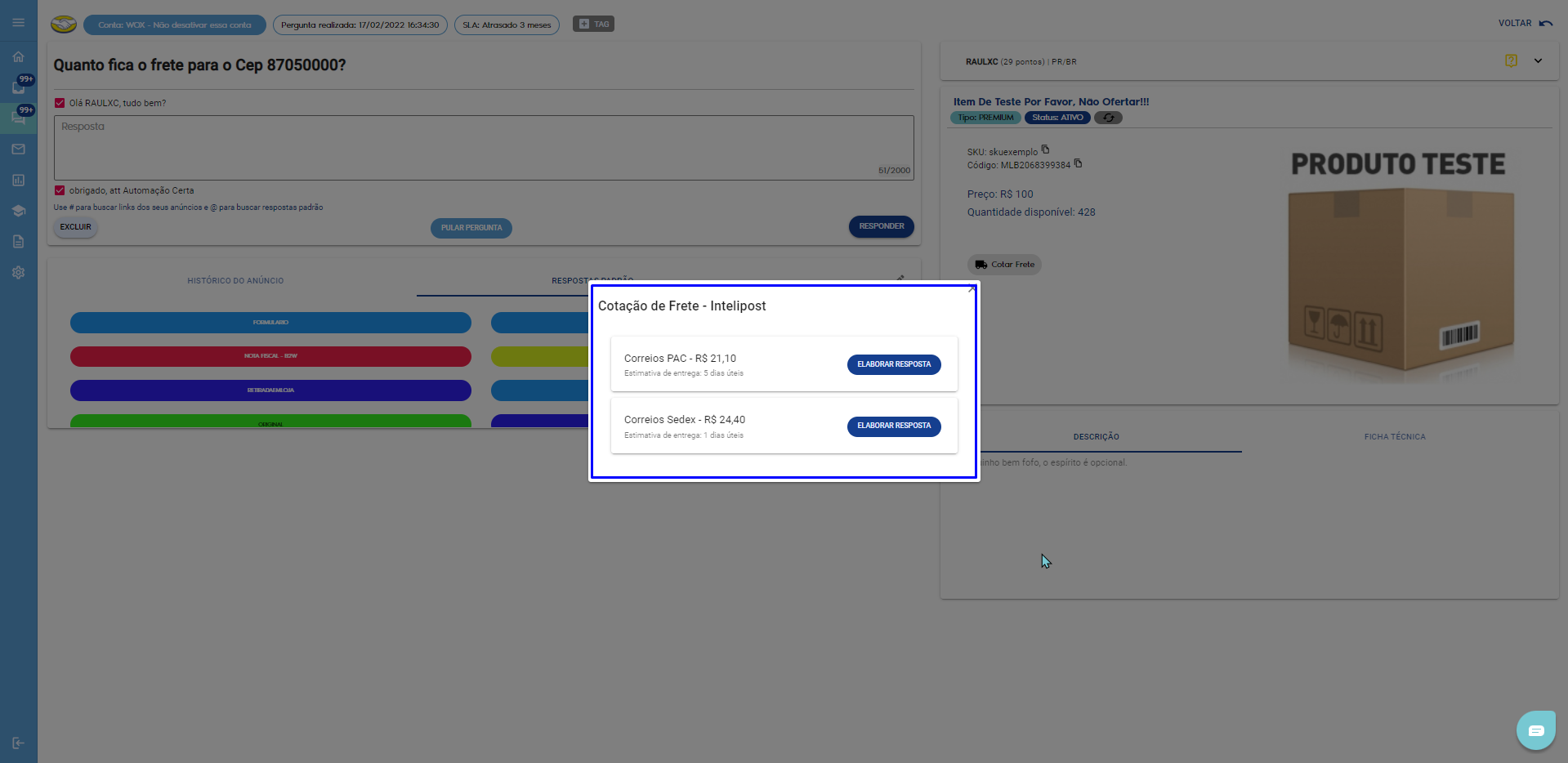Open the reports chart sidebar icon

(18, 180)
